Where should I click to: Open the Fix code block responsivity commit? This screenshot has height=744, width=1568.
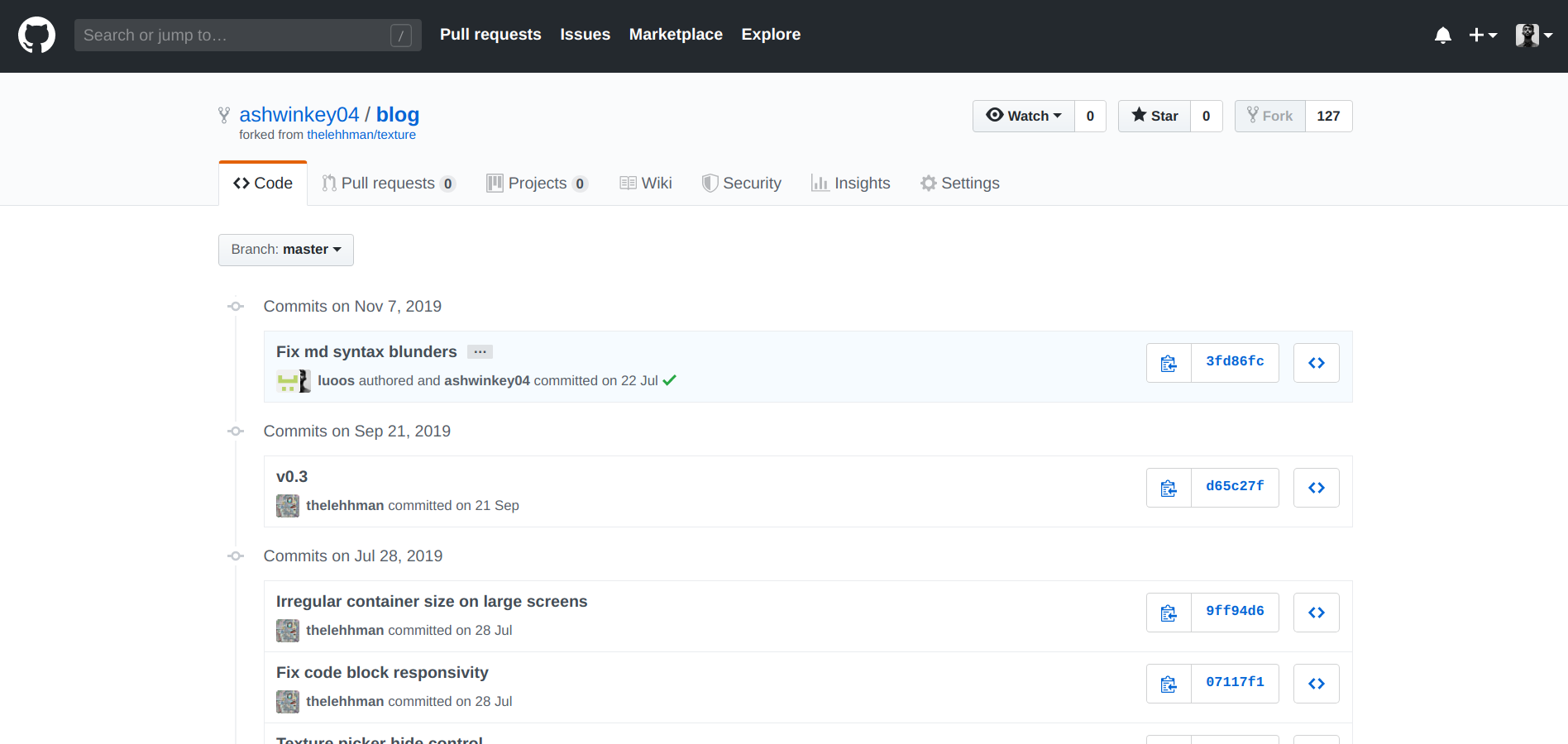(382, 672)
